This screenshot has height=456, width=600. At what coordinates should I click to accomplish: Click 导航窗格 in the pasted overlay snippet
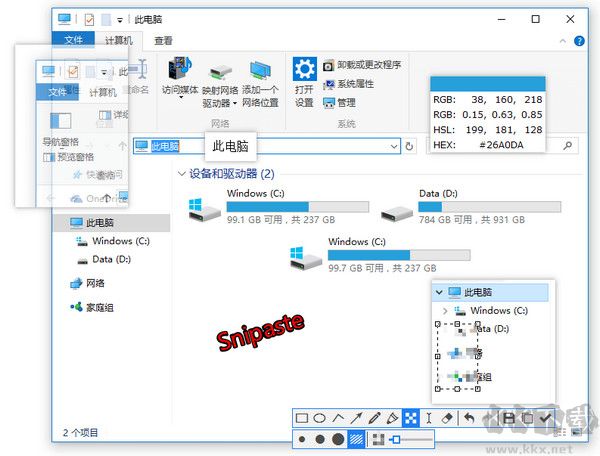pyautogui.click(x=60, y=142)
